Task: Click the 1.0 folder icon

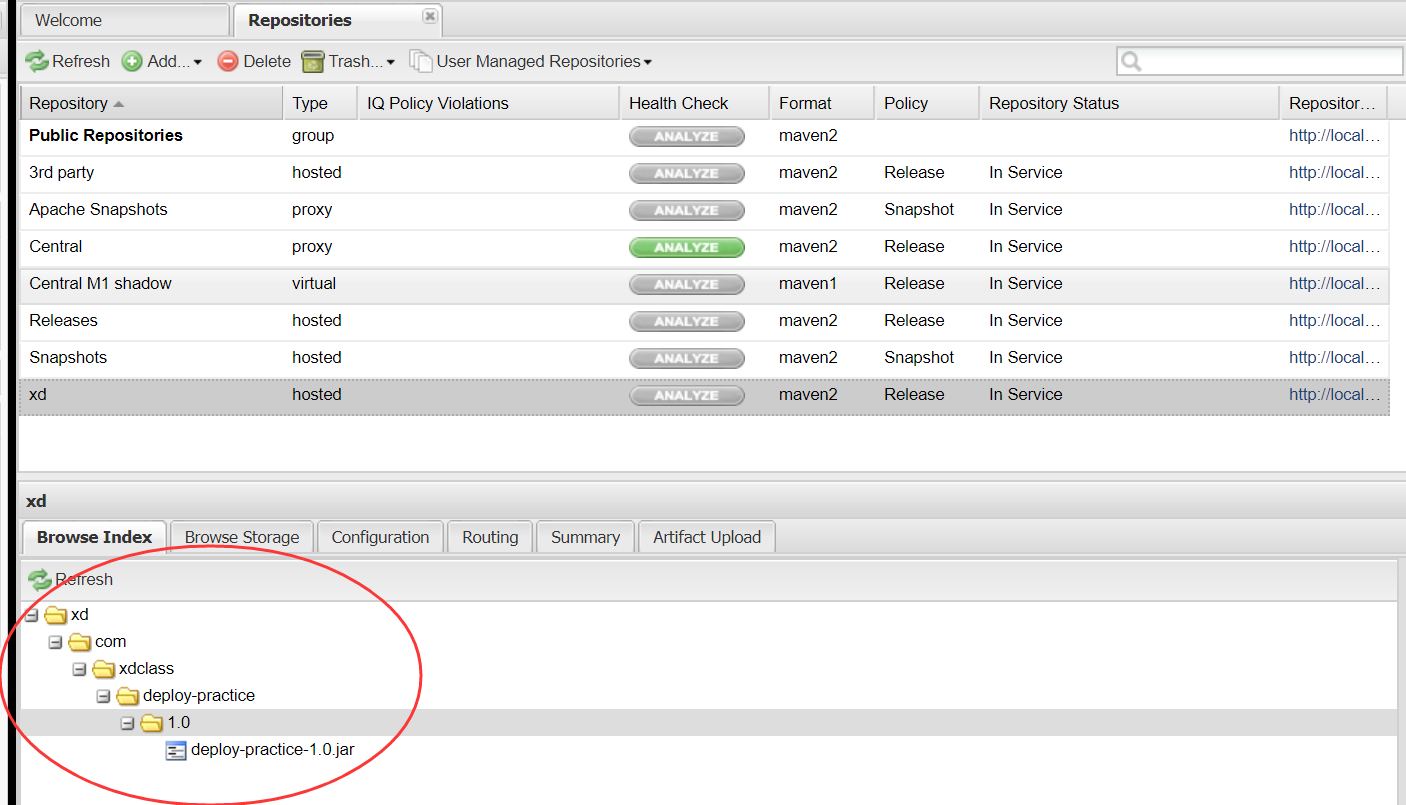Action: (x=151, y=723)
